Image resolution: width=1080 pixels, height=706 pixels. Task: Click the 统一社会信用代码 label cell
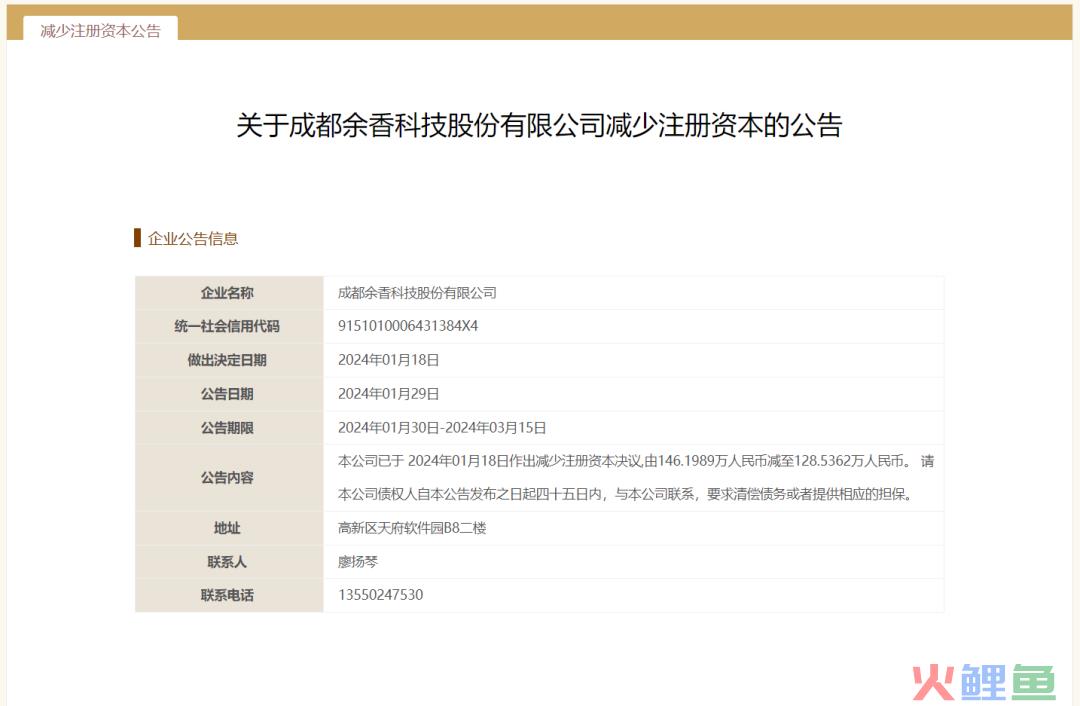228,326
